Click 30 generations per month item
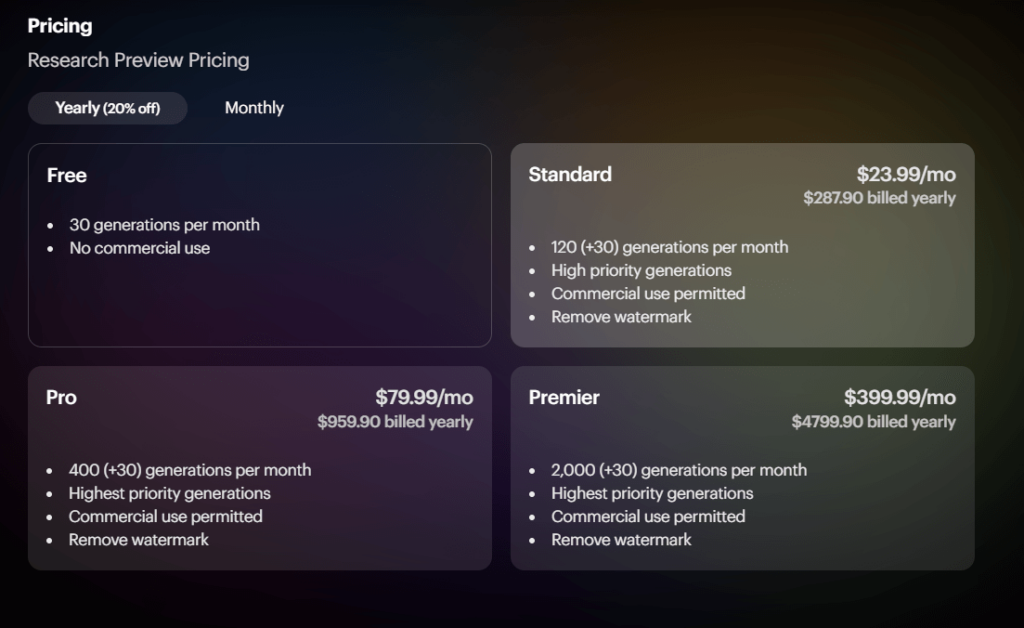Screen dimensions: 1024x628 165,225
